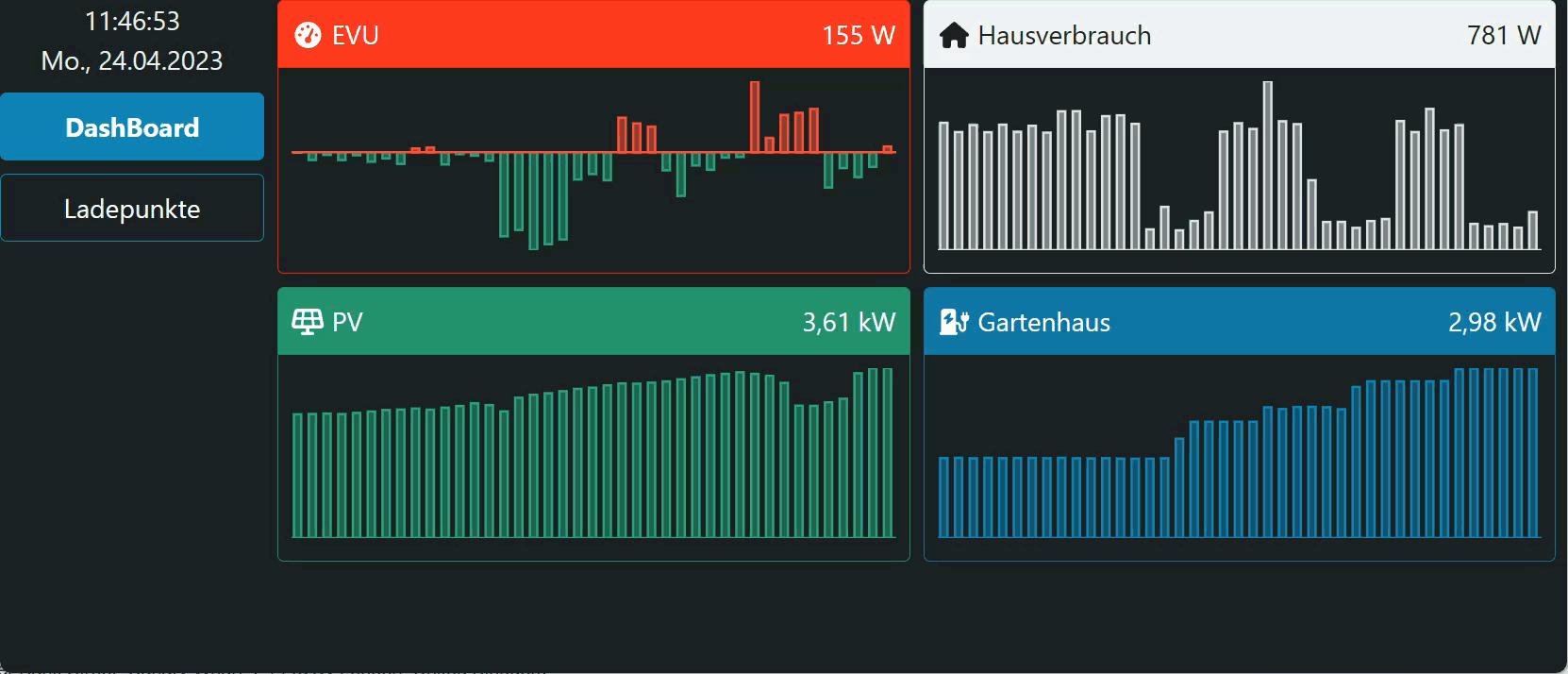Click the EVU red-green bar chart
1568x674 pixels.
coord(593,165)
